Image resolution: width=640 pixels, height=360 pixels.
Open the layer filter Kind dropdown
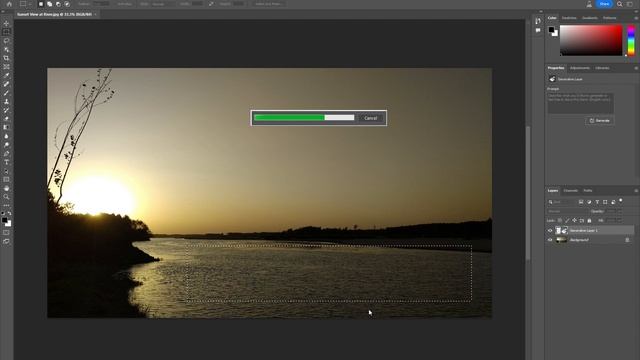561,202
